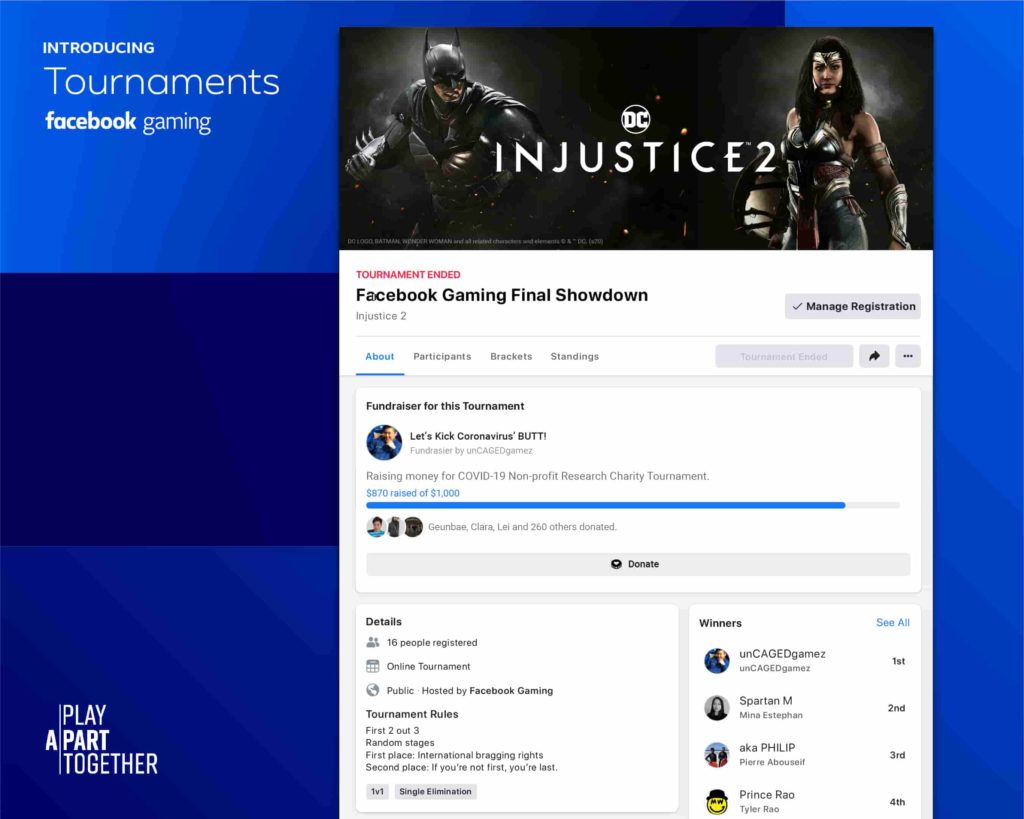
Task: Click the Single Elimination tag
Action: click(436, 792)
